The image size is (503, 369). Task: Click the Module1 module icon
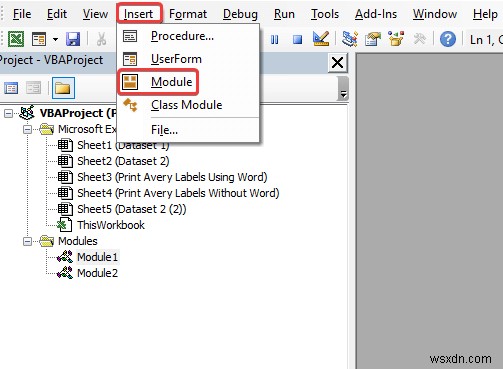click(65, 257)
